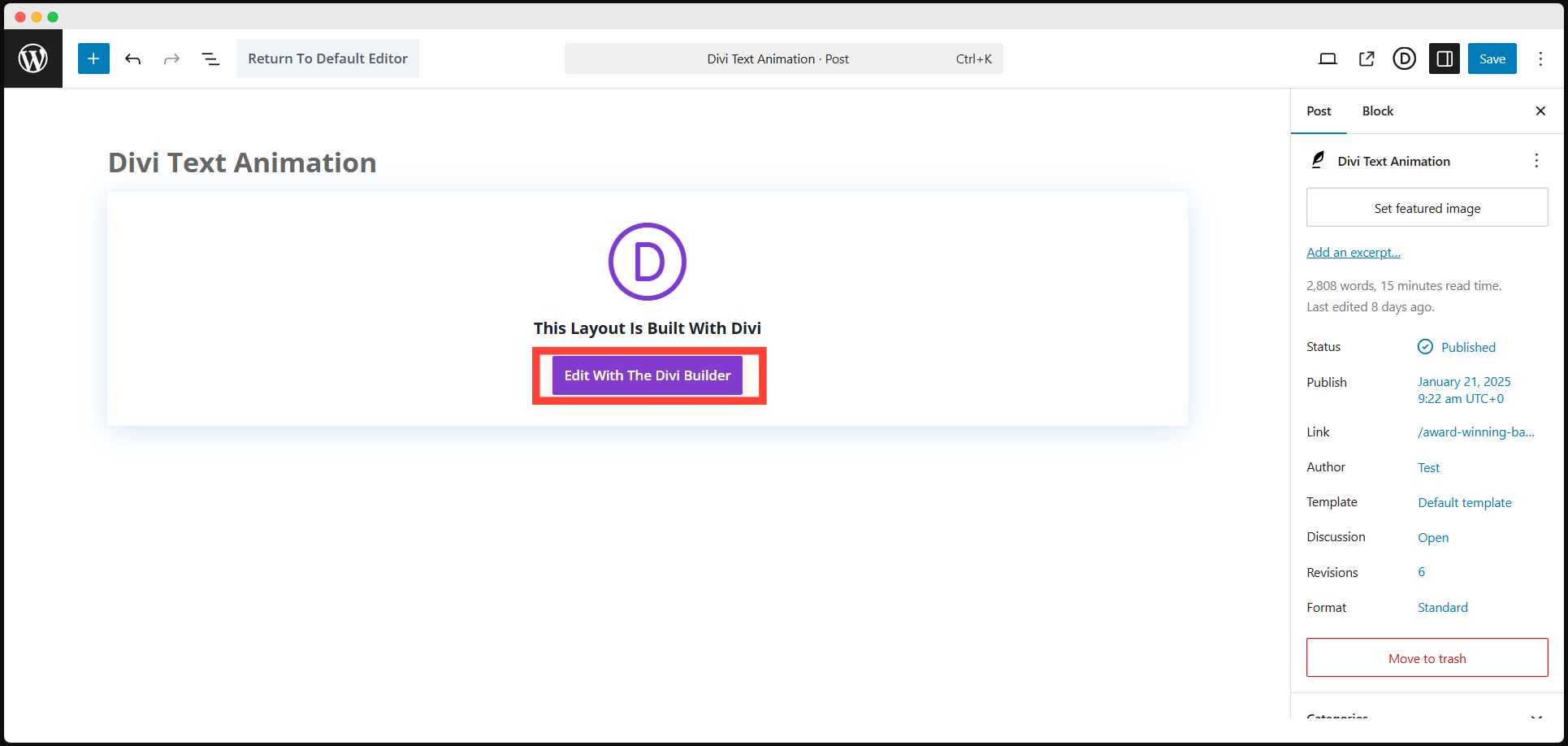The width and height of the screenshot is (1568, 746).
Task: Click sidebar heading text Divi Text Animation
Action: pos(1393,161)
